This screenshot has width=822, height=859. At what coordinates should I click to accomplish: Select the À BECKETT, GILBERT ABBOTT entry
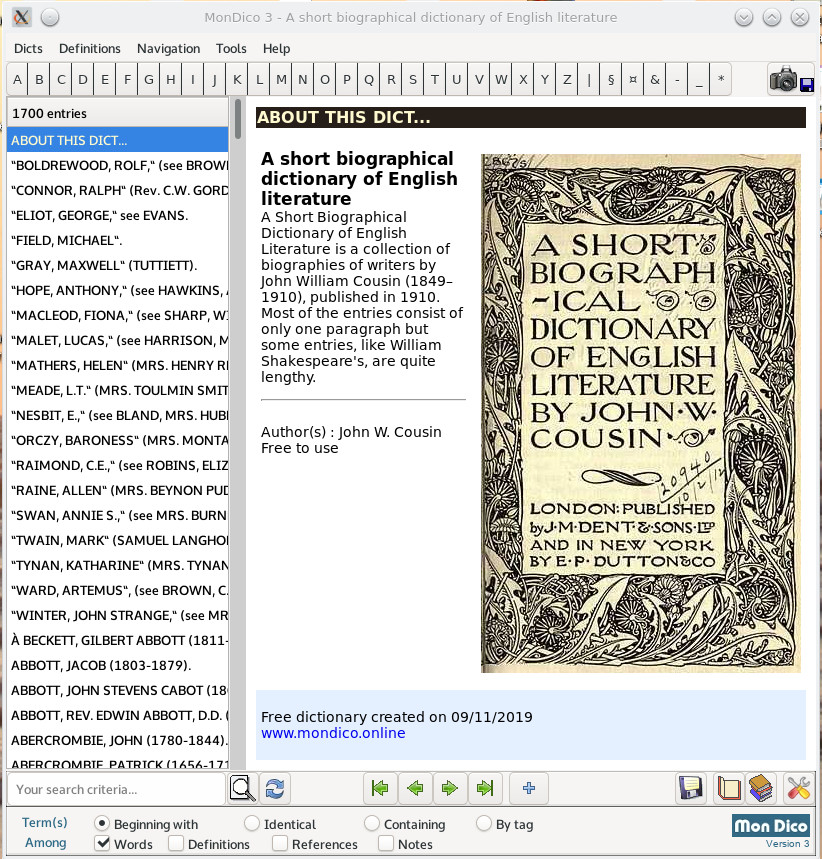(118, 640)
